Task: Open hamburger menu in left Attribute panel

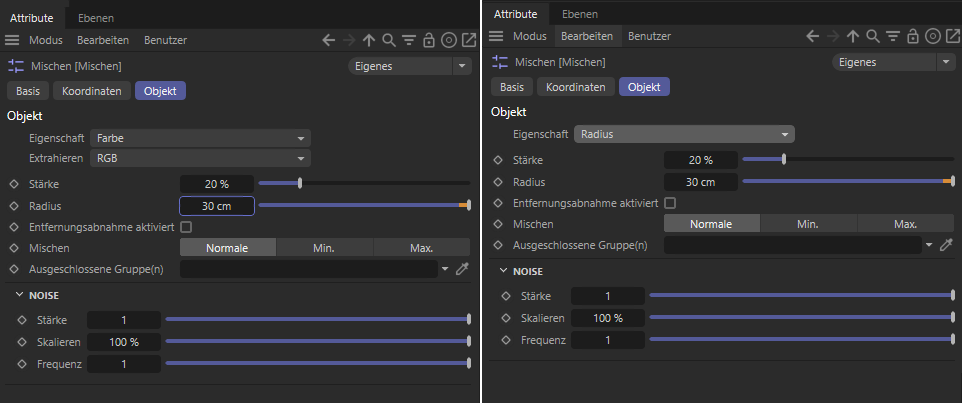Action: (x=12, y=40)
